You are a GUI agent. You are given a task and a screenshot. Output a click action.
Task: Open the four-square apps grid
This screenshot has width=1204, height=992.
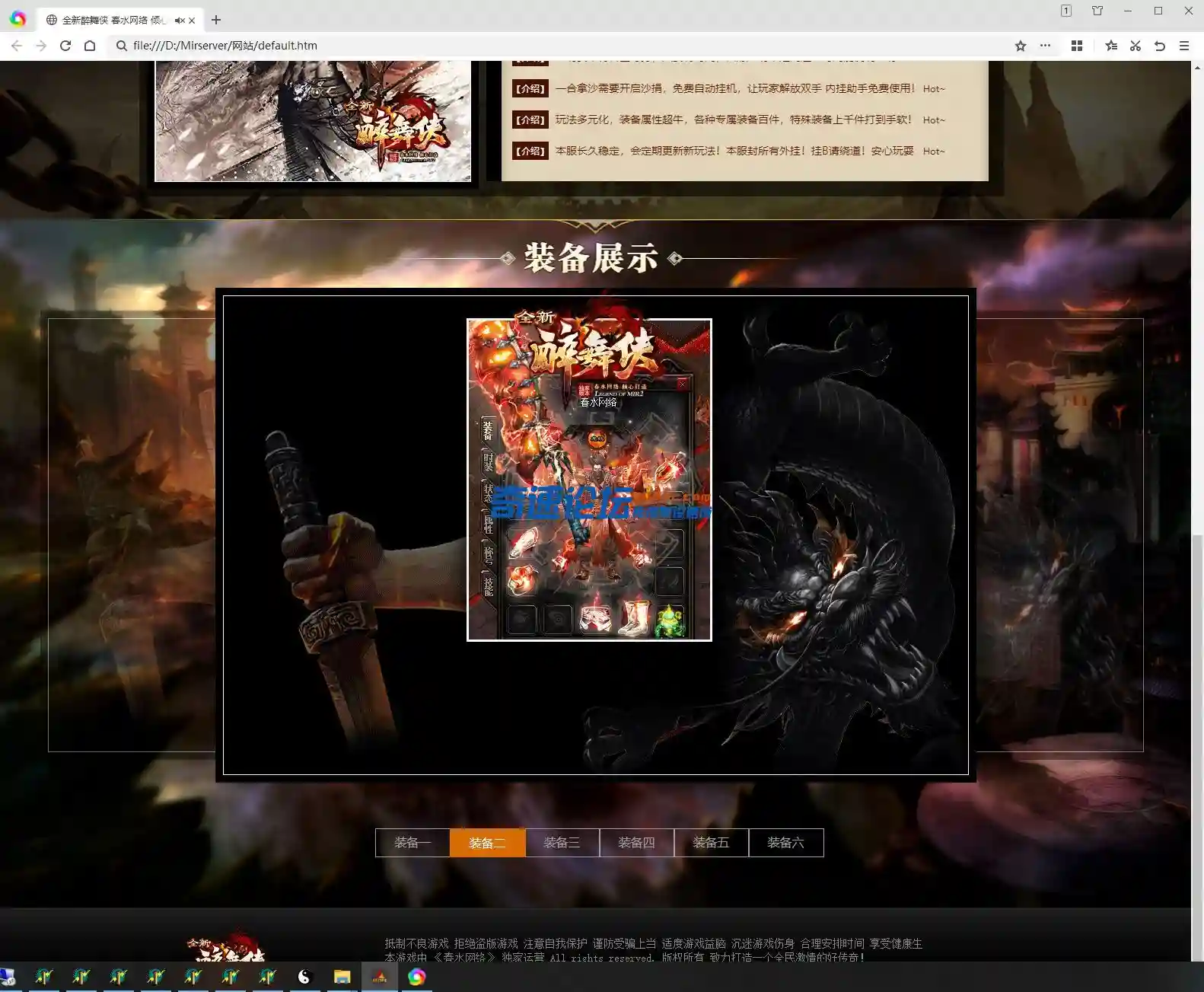click(x=1077, y=46)
